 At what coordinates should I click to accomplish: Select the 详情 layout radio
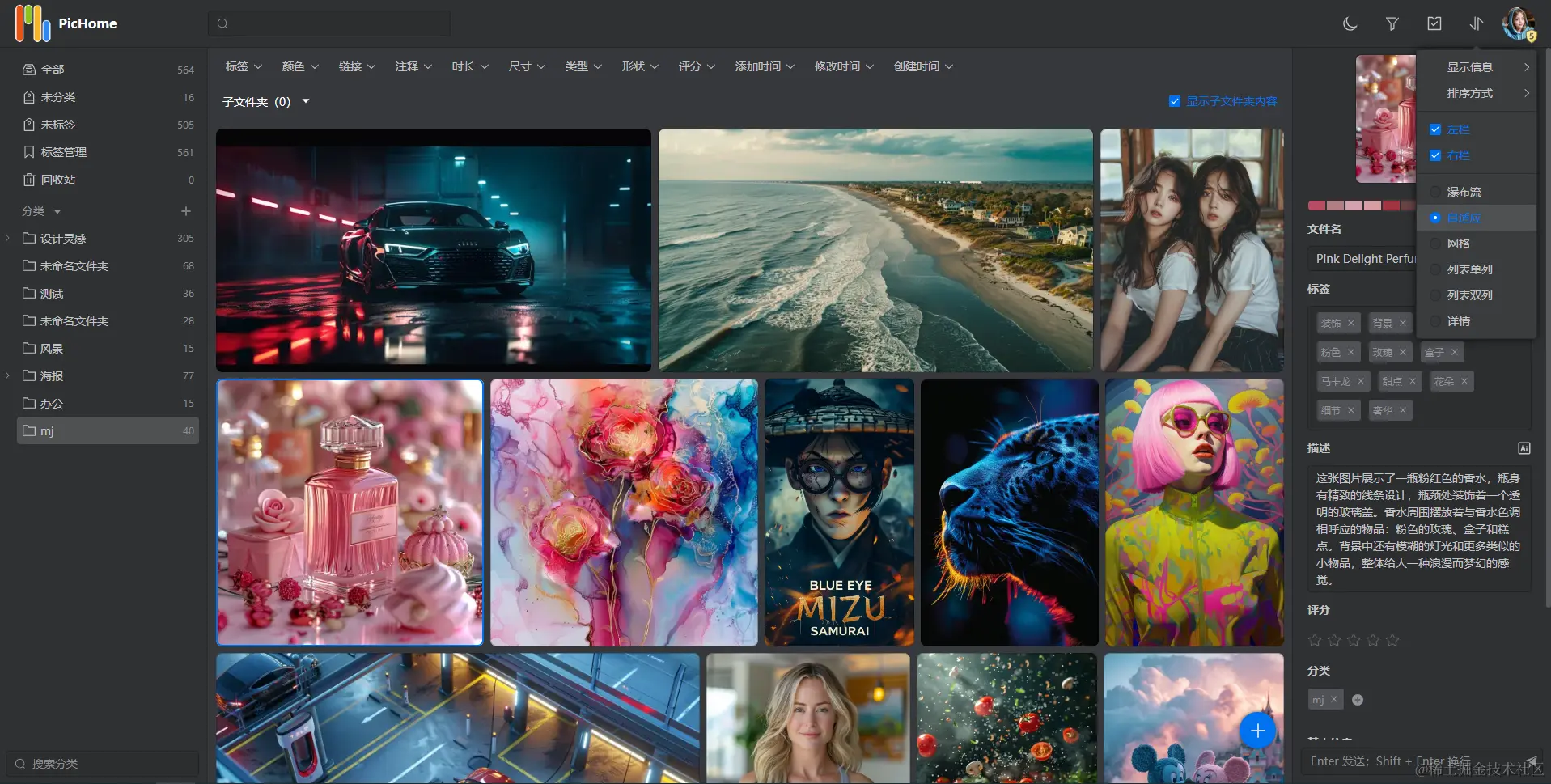pos(1435,321)
